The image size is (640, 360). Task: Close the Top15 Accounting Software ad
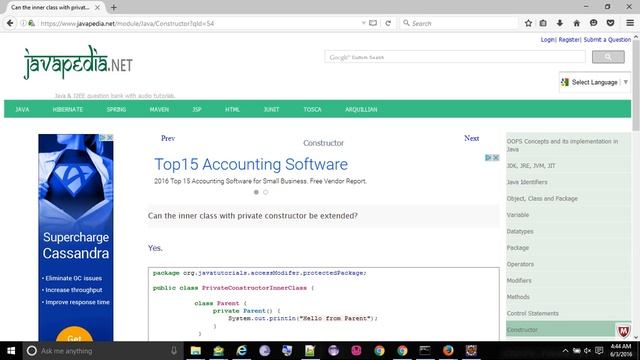[x=496, y=158]
